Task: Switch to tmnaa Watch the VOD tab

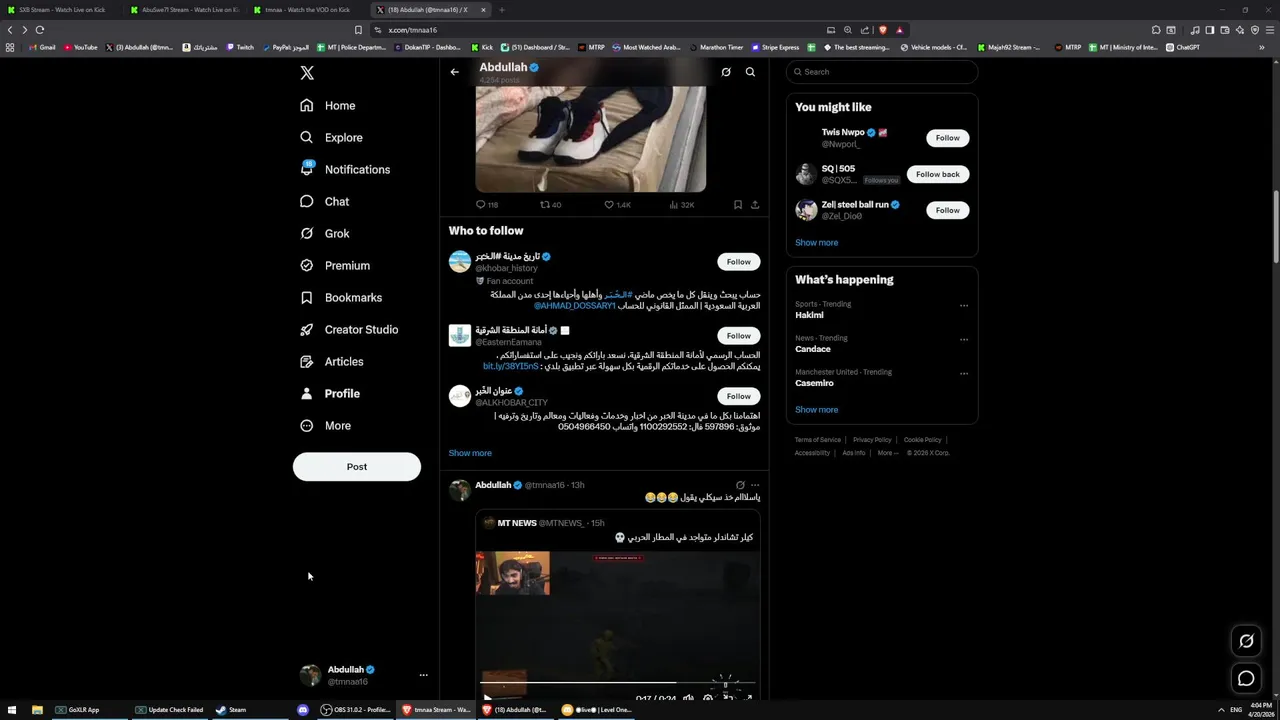Action: 308,10
